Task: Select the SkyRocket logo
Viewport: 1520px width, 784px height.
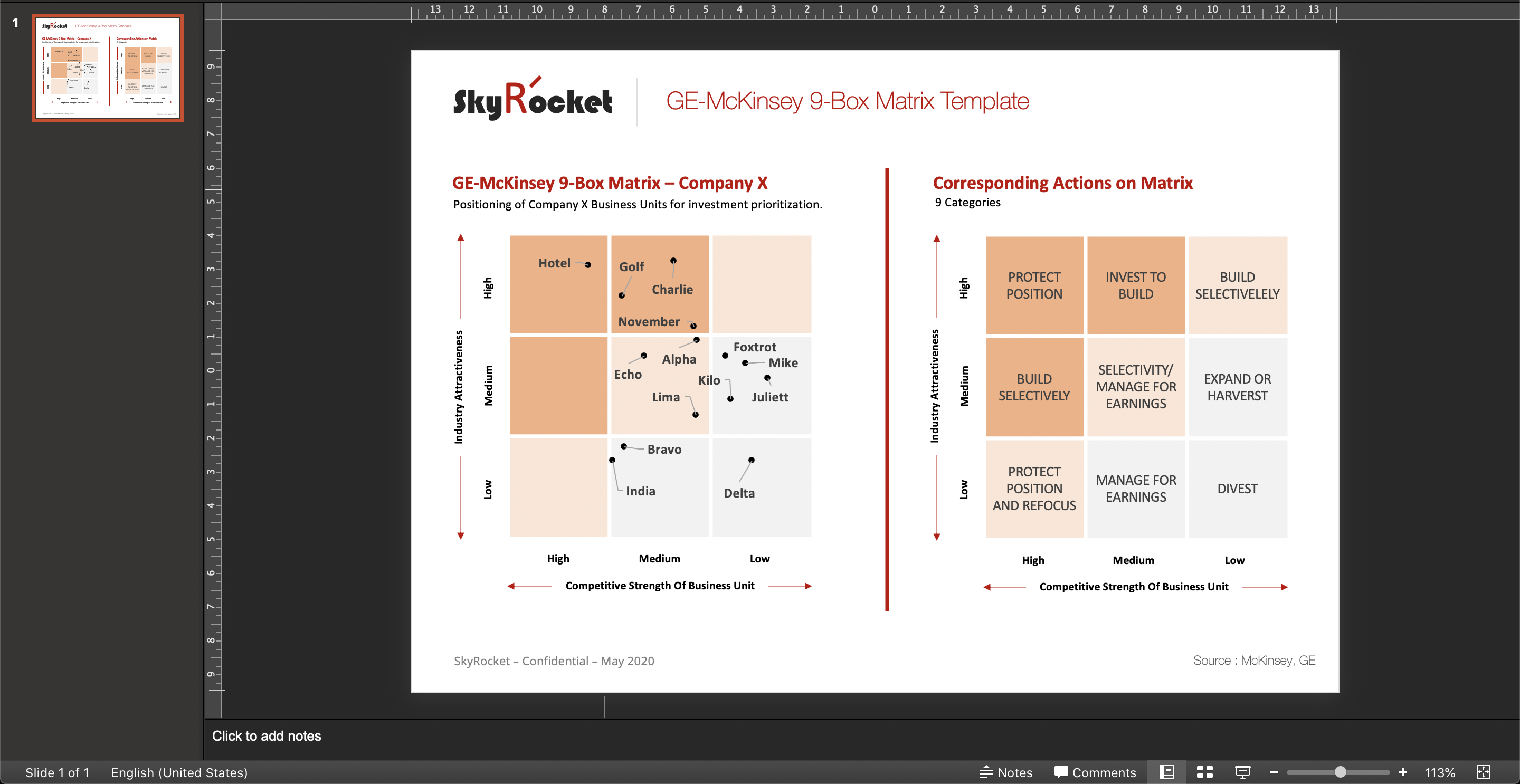Action: click(533, 99)
